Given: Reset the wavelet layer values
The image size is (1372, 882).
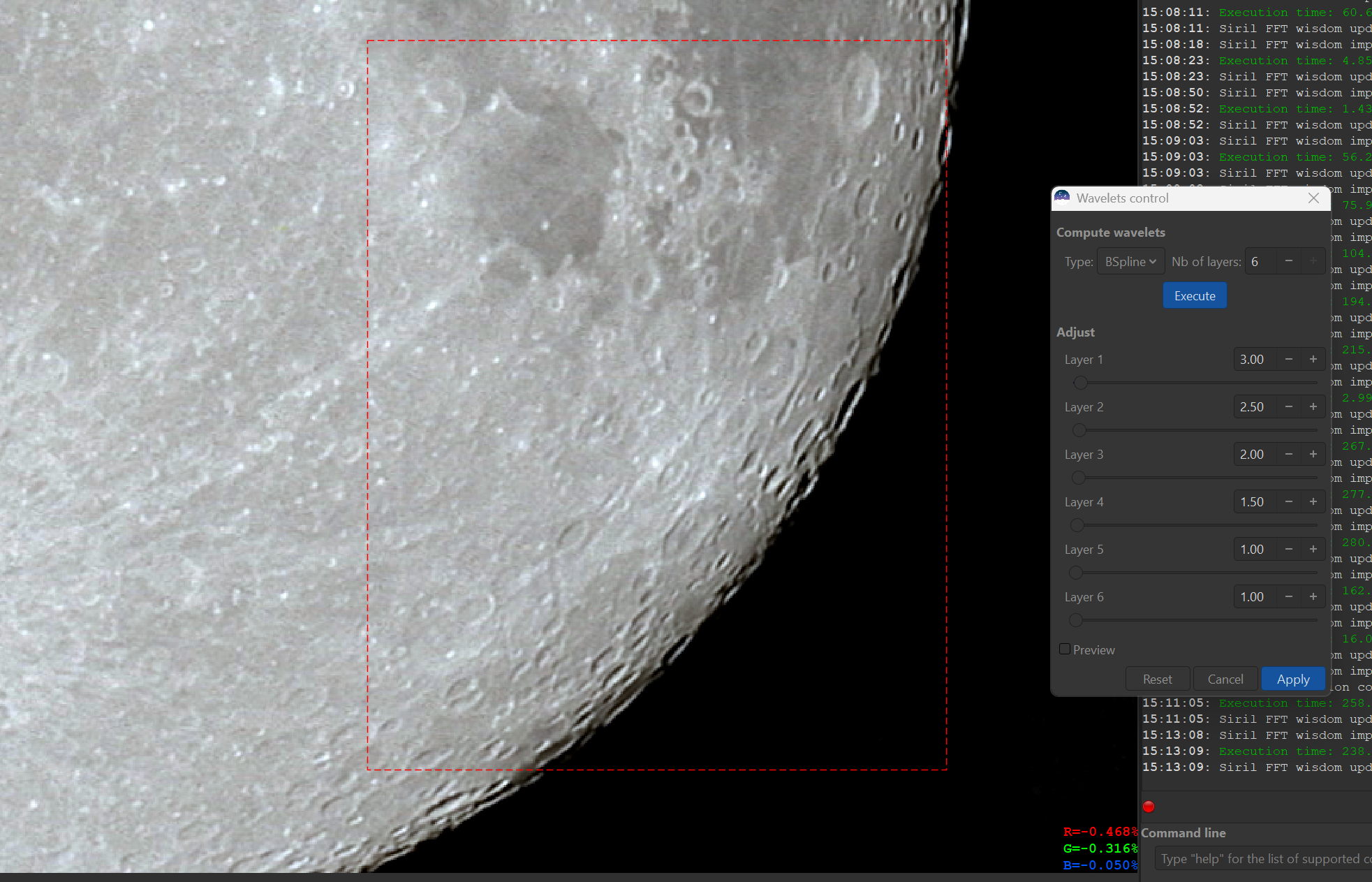Looking at the screenshot, I should [1157, 679].
